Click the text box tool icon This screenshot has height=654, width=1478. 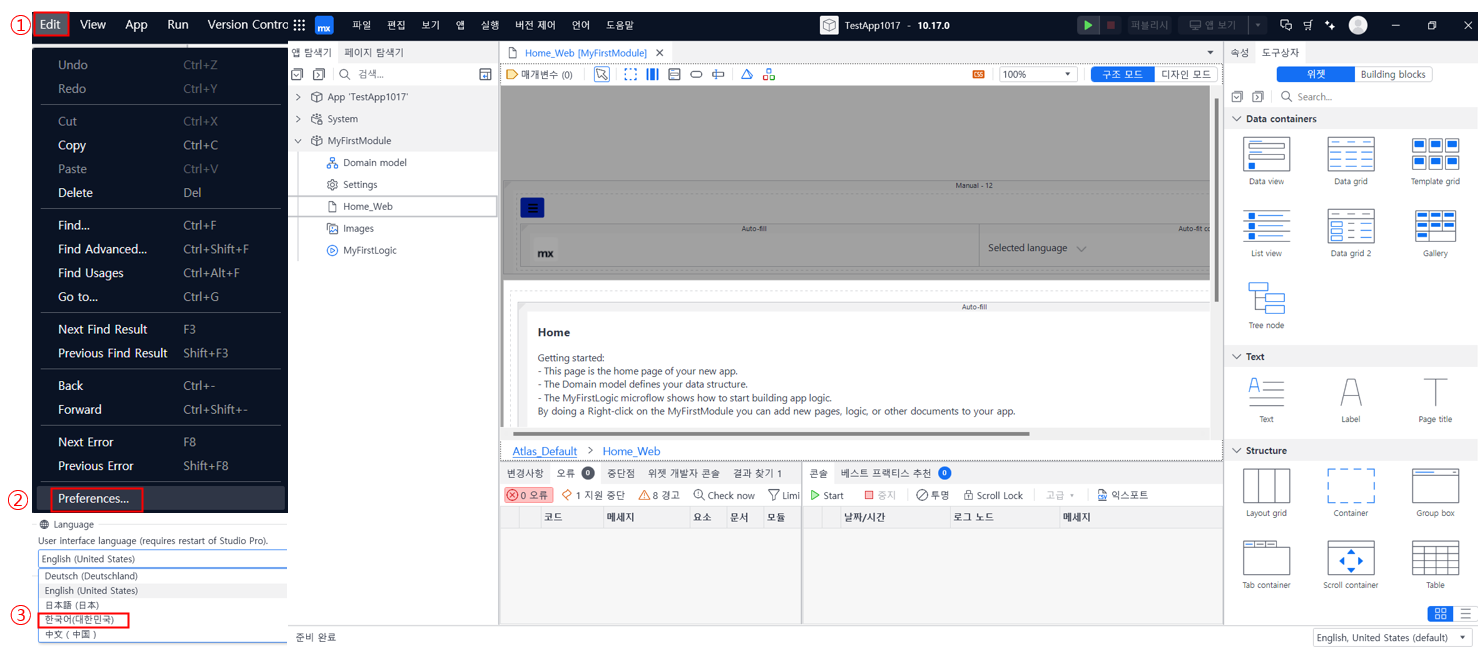pyautogui.click(x=718, y=74)
